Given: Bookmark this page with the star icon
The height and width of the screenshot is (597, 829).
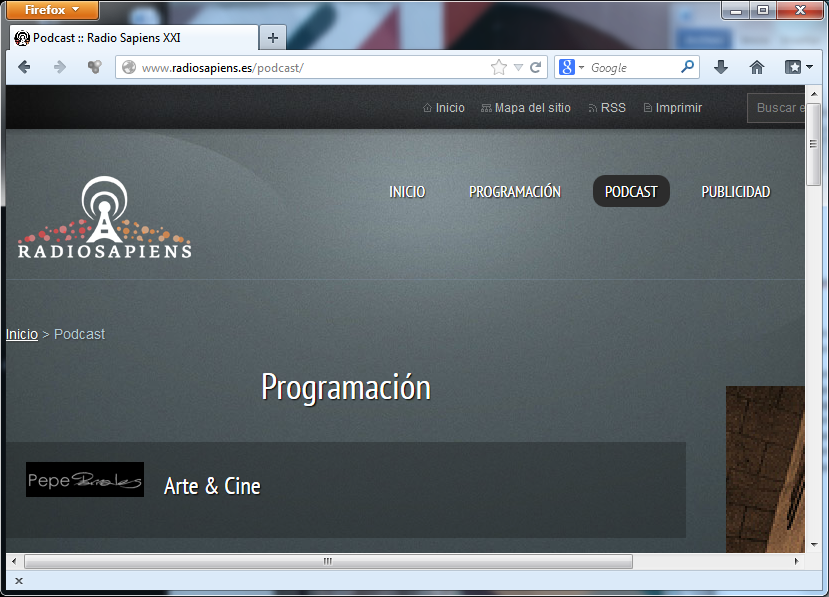Looking at the screenshot, I should coord(499,68).
